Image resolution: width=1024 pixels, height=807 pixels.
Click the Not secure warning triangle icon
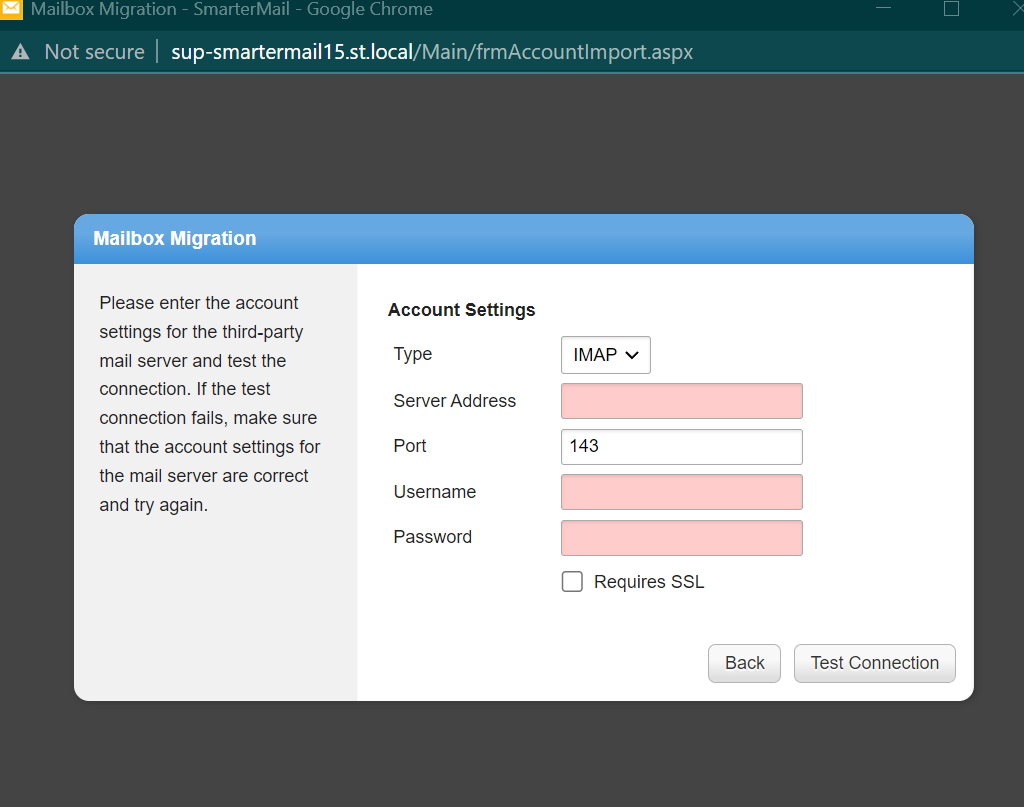click(20, 52)
